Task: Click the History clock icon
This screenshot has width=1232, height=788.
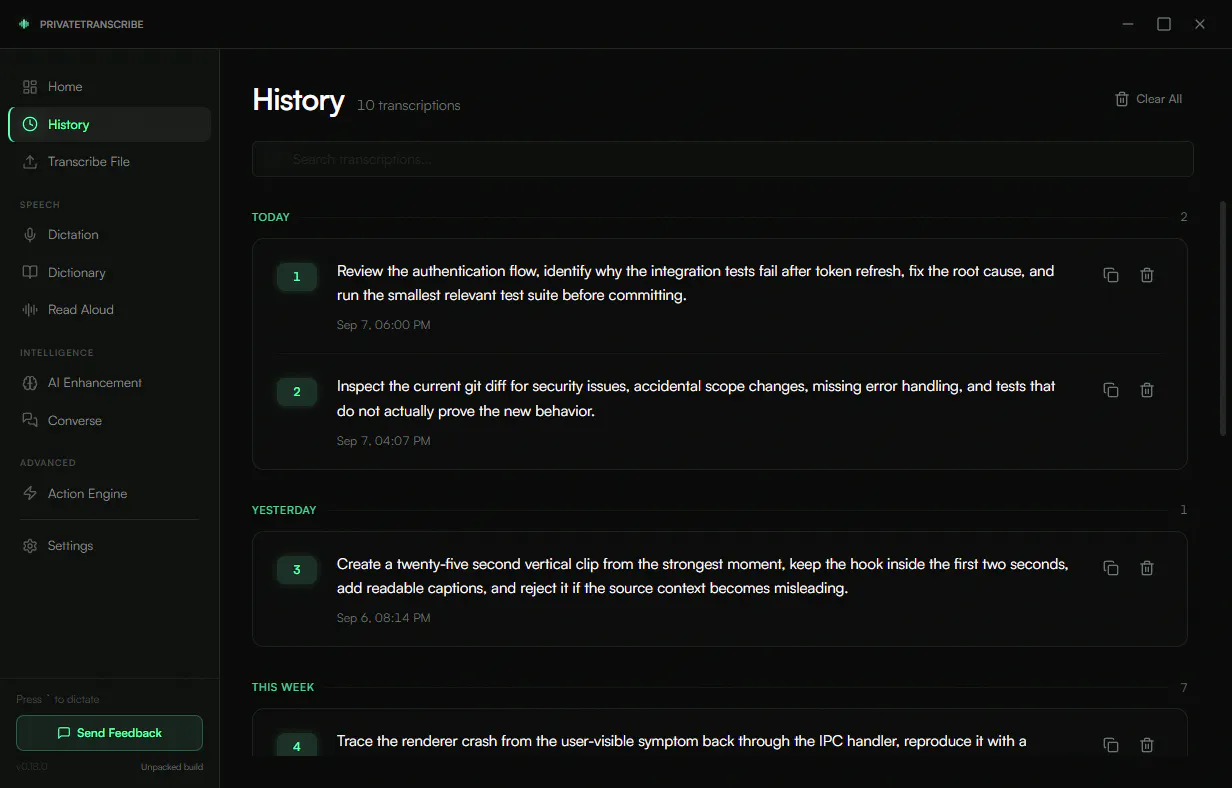Action: (x=30, y=124)
